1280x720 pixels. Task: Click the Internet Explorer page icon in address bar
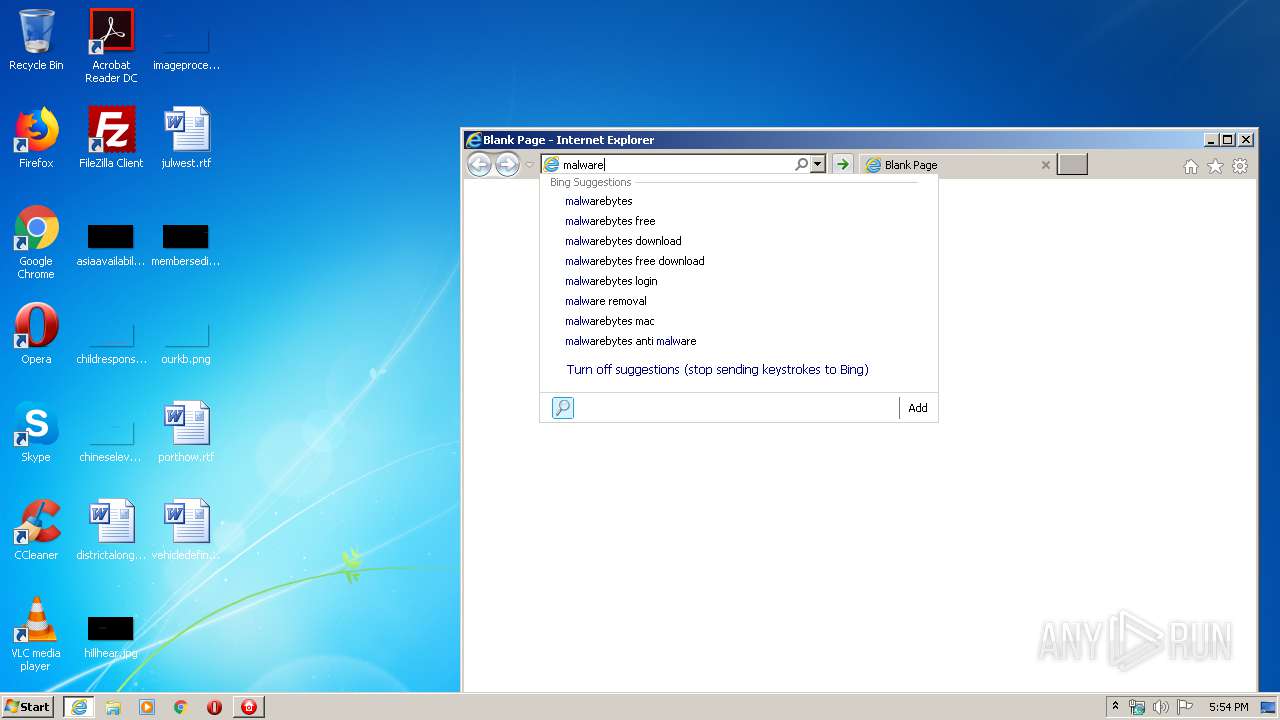(551, 165)
